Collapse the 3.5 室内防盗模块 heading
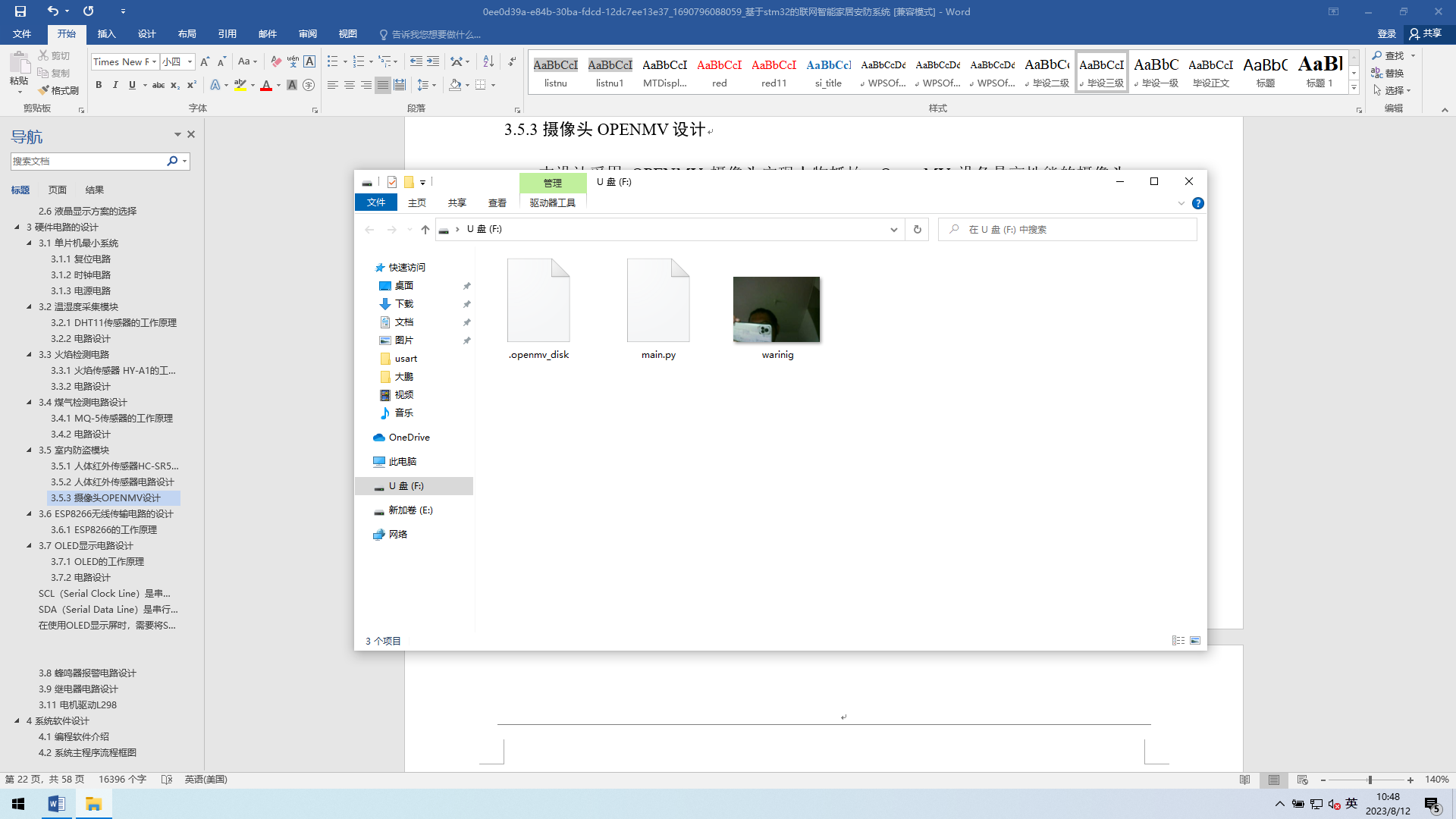Screen dimensions: 1456x819 (x=29, y=450)
